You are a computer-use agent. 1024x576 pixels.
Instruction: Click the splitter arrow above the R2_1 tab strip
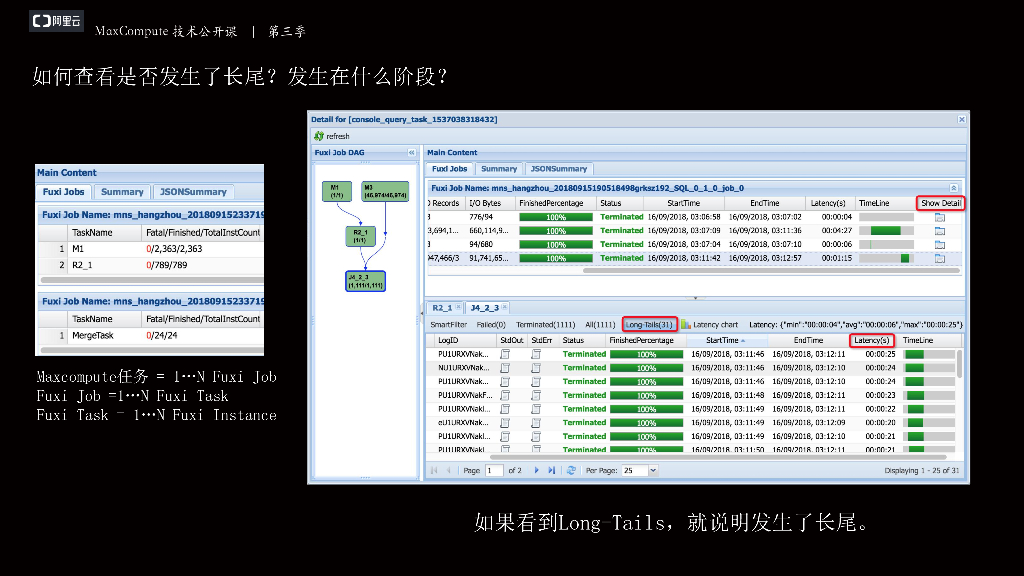coord(695,298)
